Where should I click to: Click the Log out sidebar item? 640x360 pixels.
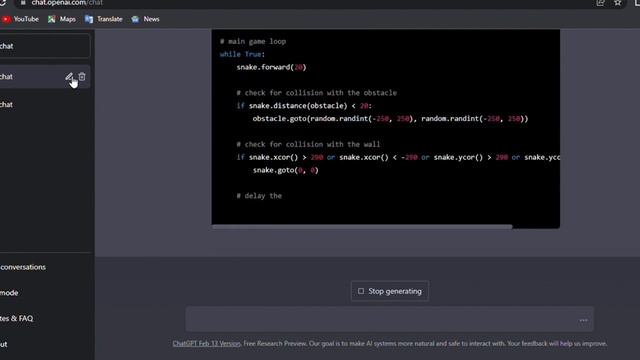pos(45,344)
